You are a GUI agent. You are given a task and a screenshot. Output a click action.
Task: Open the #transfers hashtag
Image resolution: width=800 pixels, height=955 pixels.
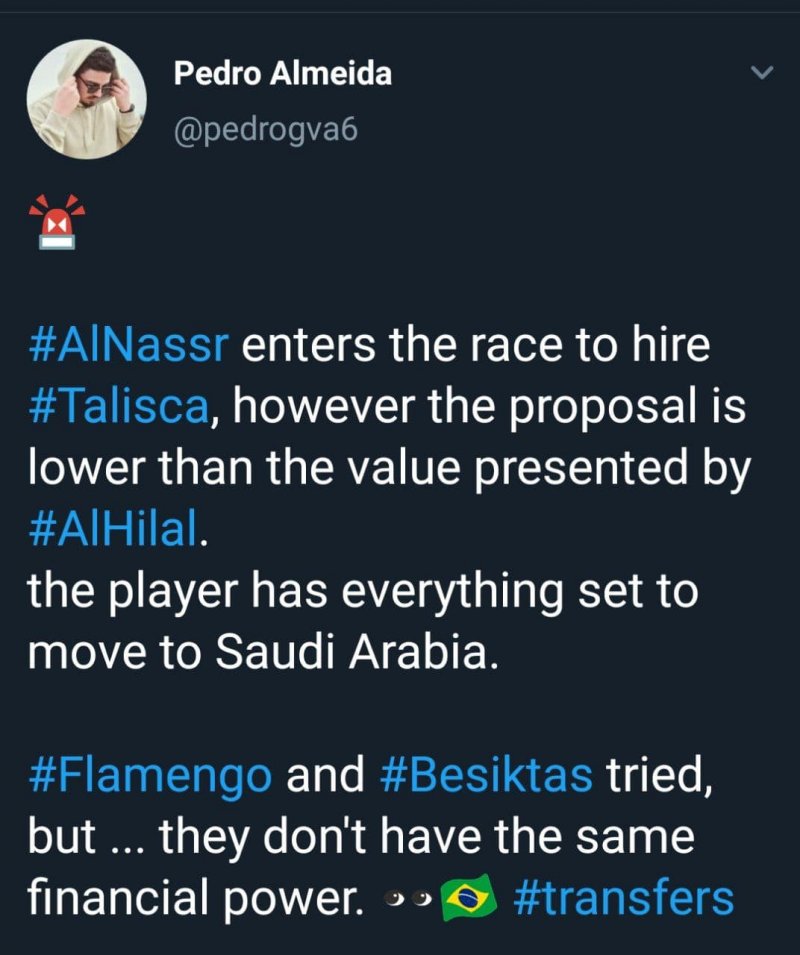[623, 897]
